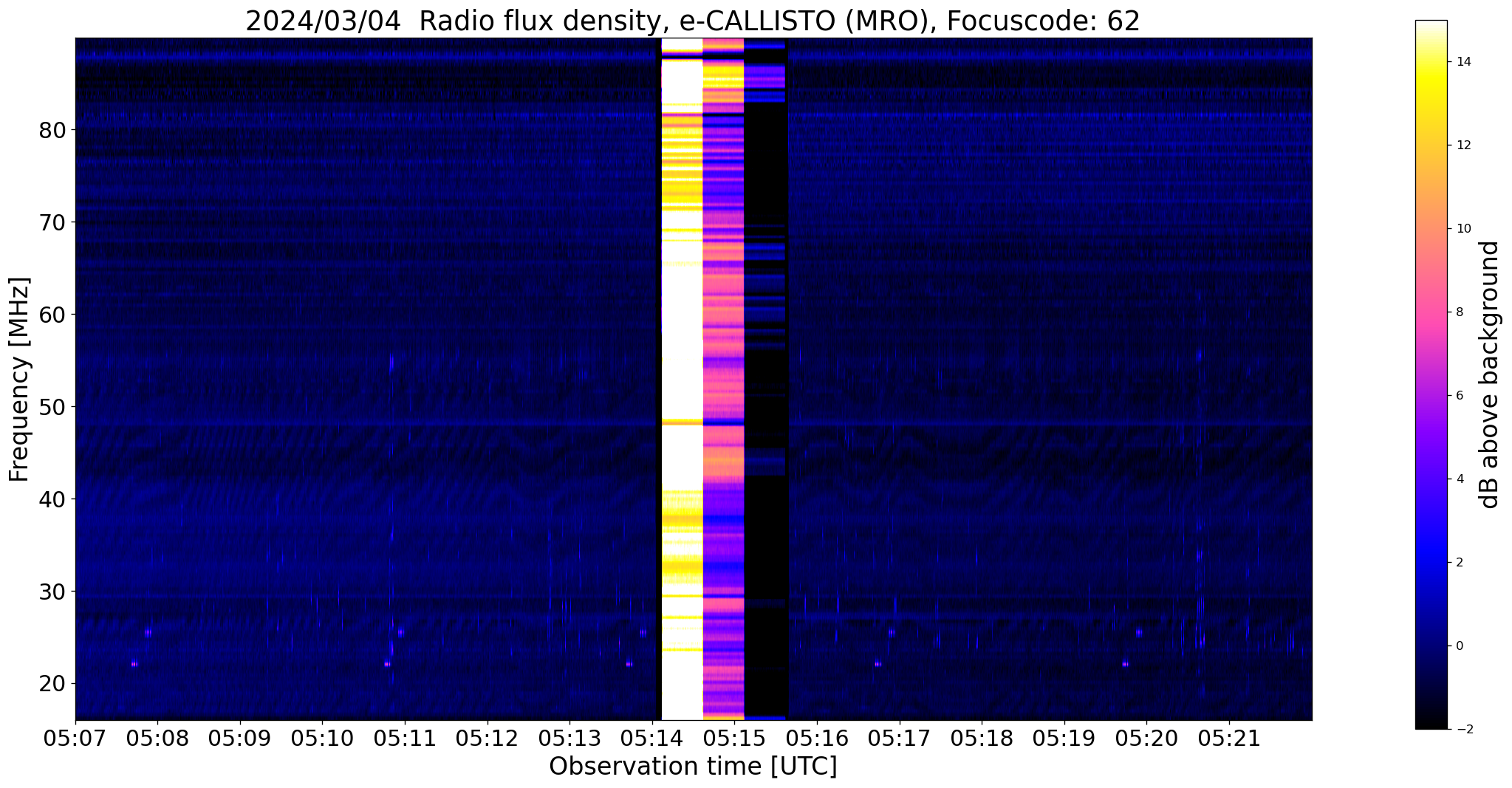Image resolution: width=1512 pixels, height=788 pixels.
Task: Click the 05:18 time tick label
Action: [982, 739]
